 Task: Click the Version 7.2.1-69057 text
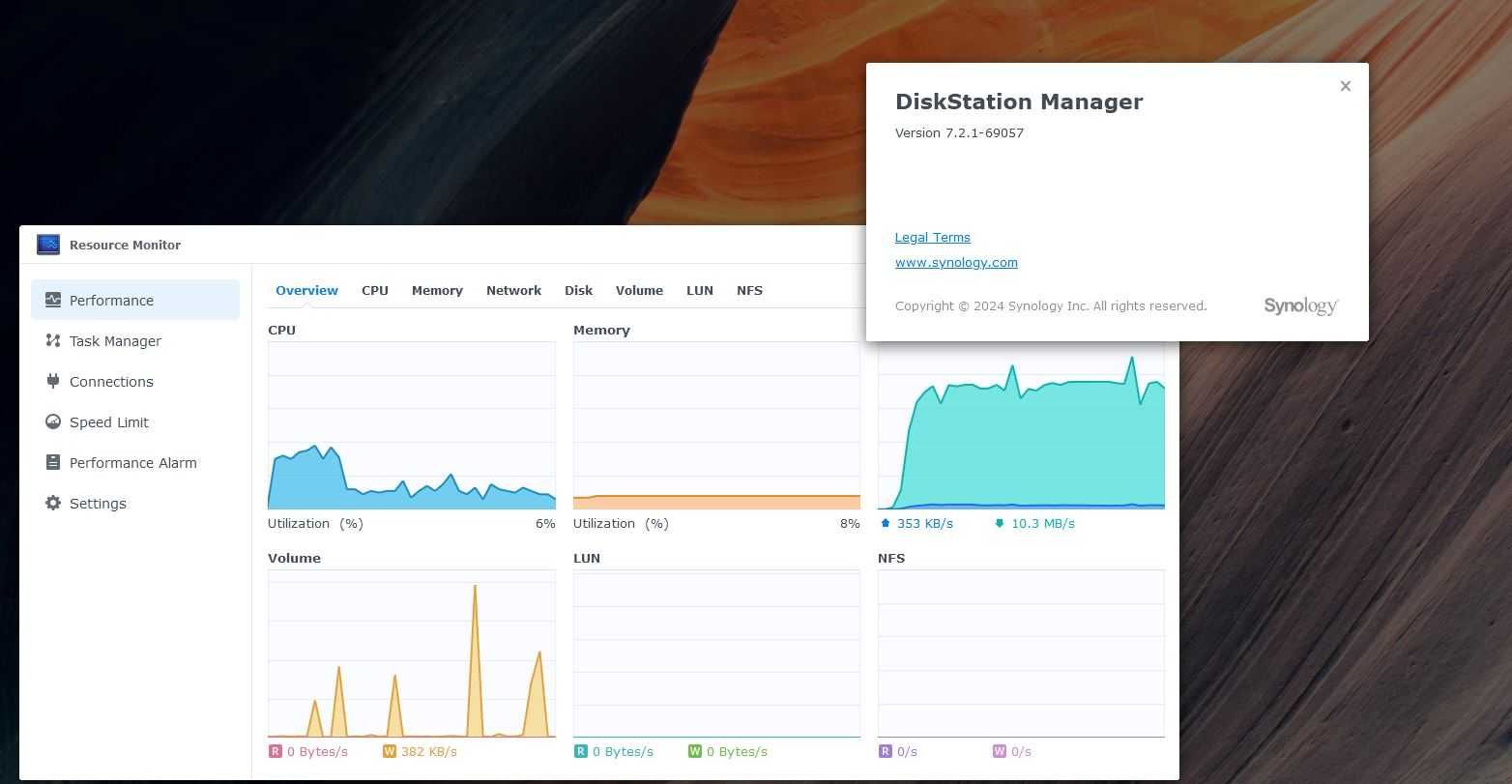tap(959, 132)
